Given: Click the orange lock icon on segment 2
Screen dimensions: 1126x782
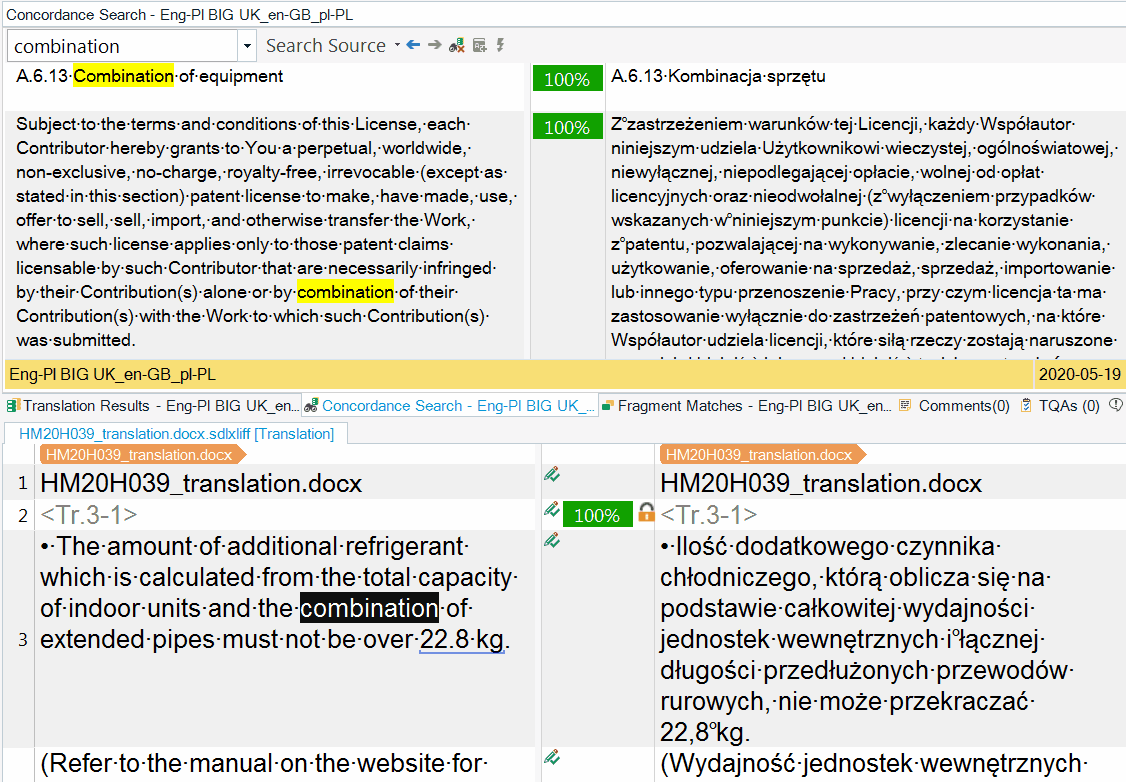Looking at the screenshot, I should click(x=646, y=513).
